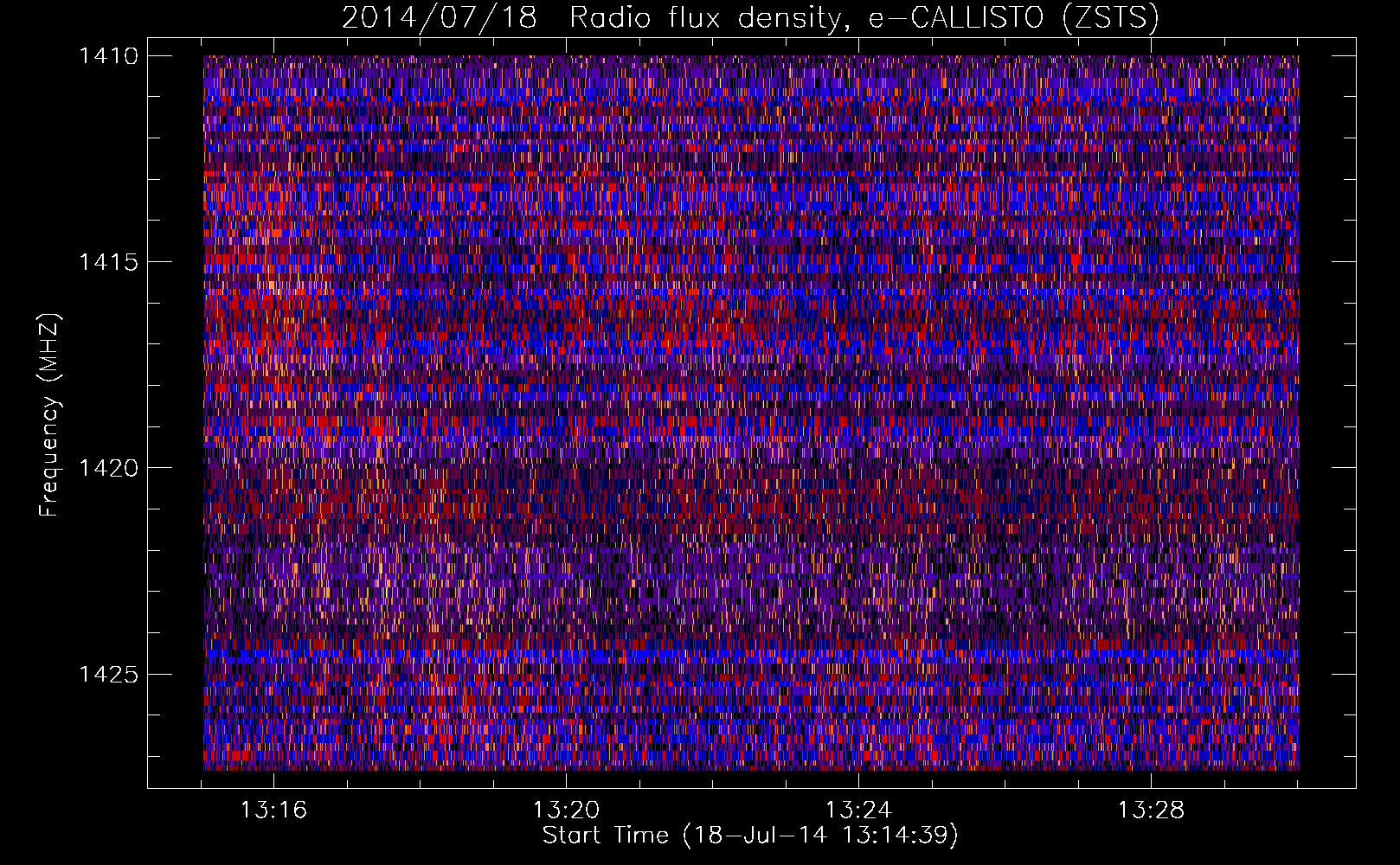
Task: Click the 1425 frequency tick label
Action: pyautogui.click(x=108, y=674)
